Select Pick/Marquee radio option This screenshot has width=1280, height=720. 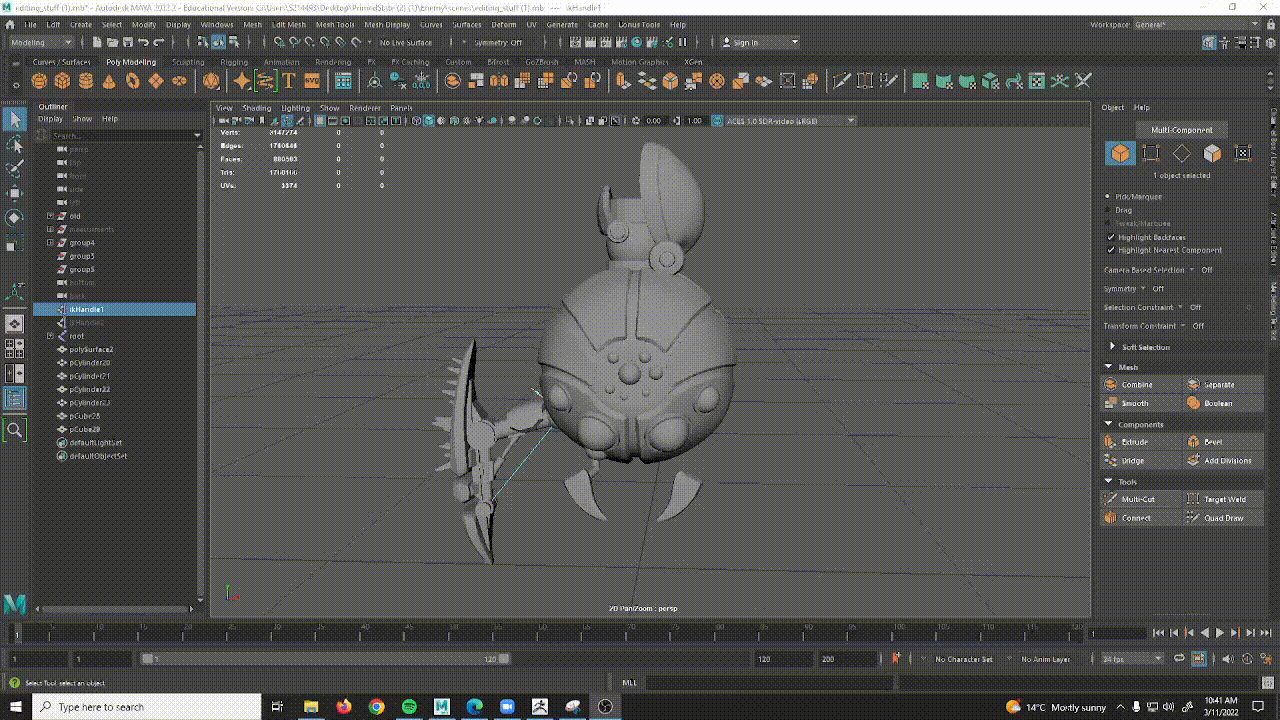(1108, 197)
